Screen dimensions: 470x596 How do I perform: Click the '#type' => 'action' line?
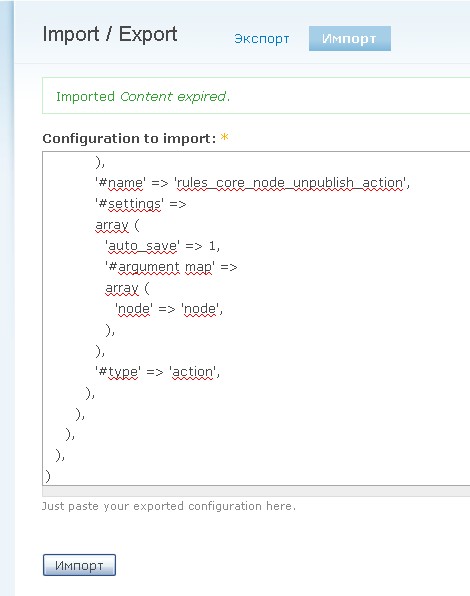(157, 372)
